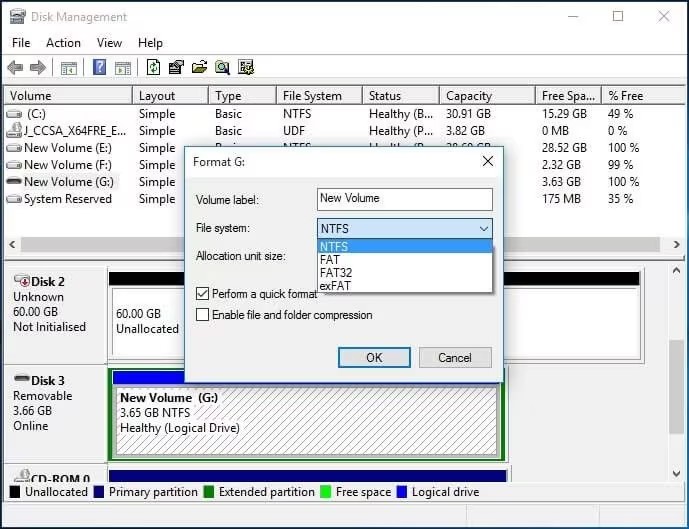Image resolution: width=689 pixels, height=529 pixels.
Task: Open the View menu
Action: tap(109, 43)
